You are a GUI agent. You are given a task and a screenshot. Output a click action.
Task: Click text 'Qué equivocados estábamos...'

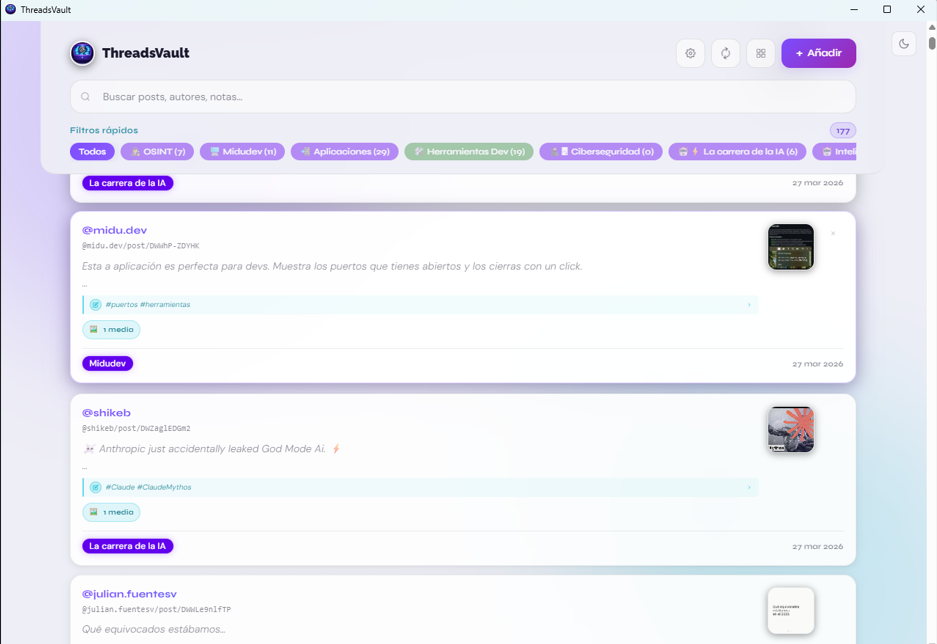click(x=154, y=629)
